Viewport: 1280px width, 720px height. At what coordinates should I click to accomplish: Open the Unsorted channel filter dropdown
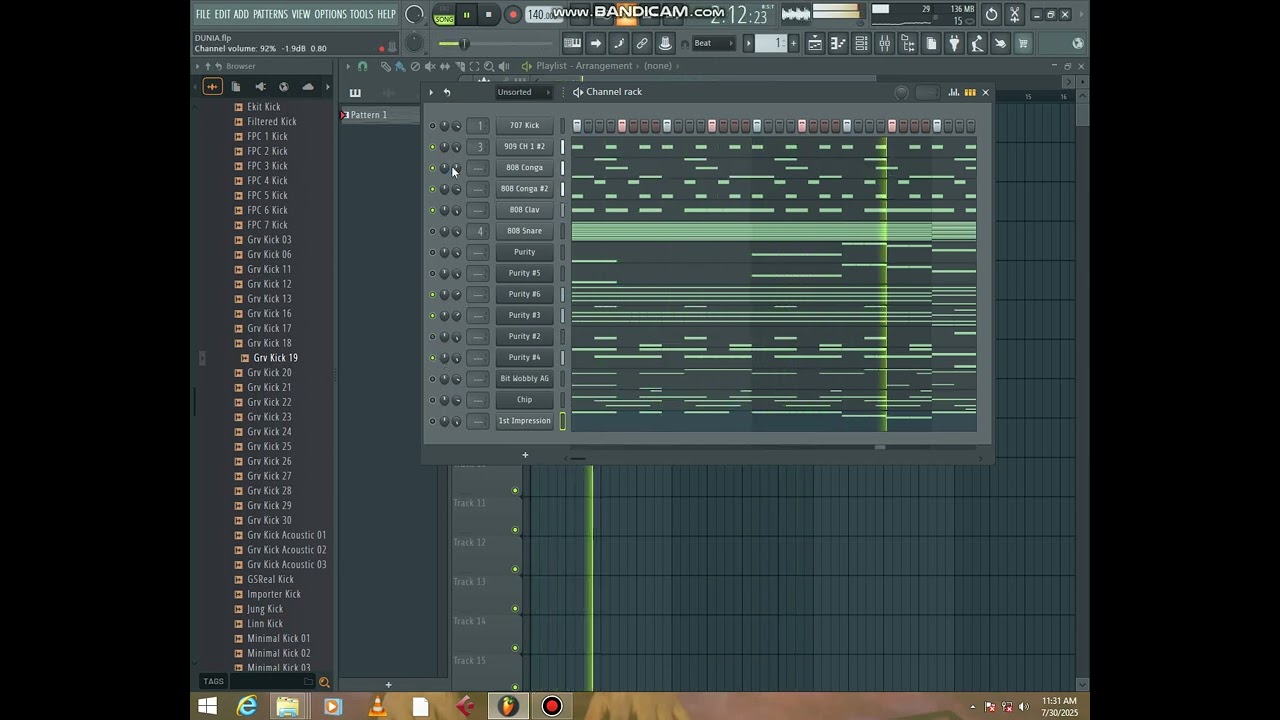coord(524,92)
